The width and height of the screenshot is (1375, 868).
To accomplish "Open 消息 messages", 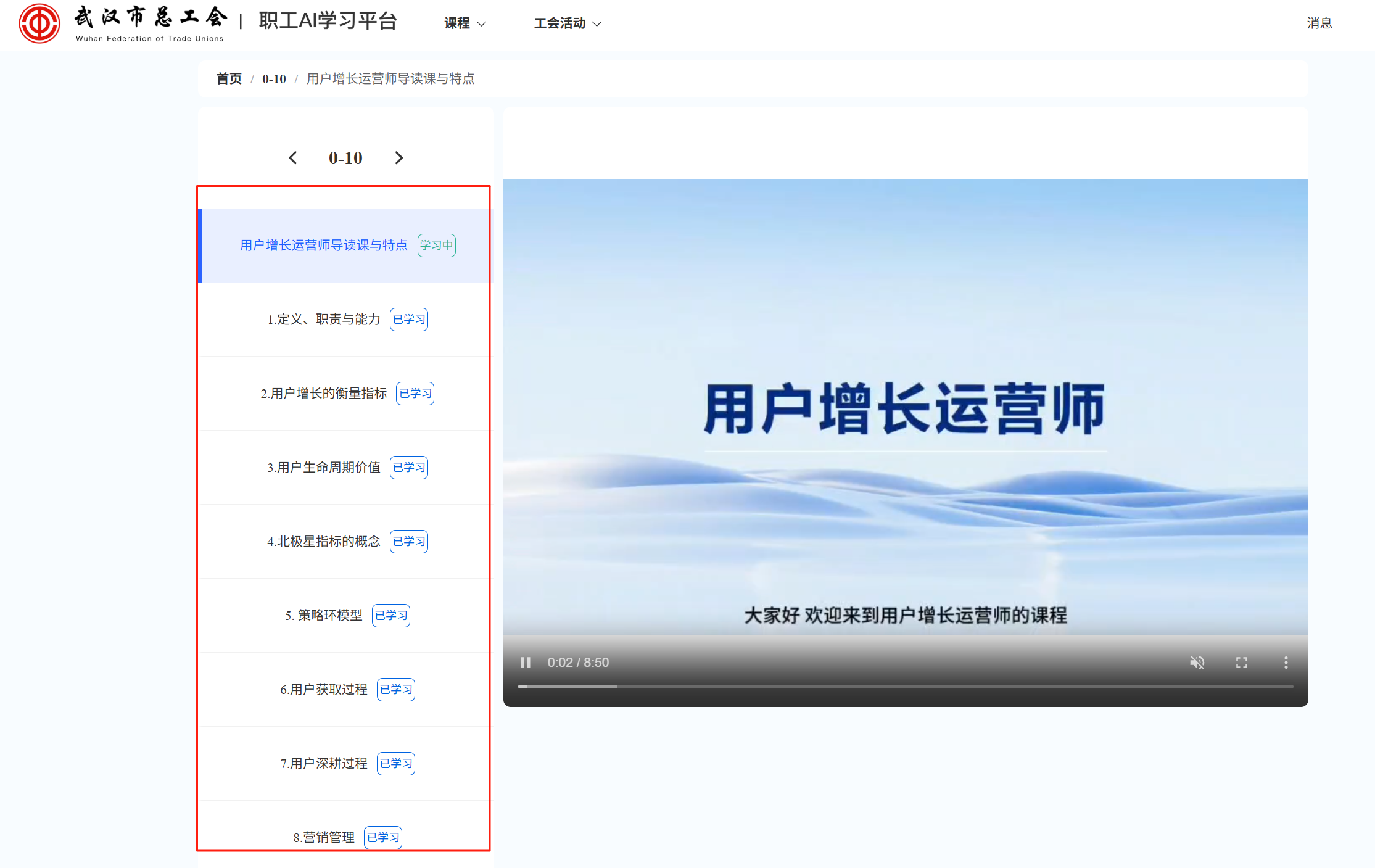I will [x=1319, y=23].
